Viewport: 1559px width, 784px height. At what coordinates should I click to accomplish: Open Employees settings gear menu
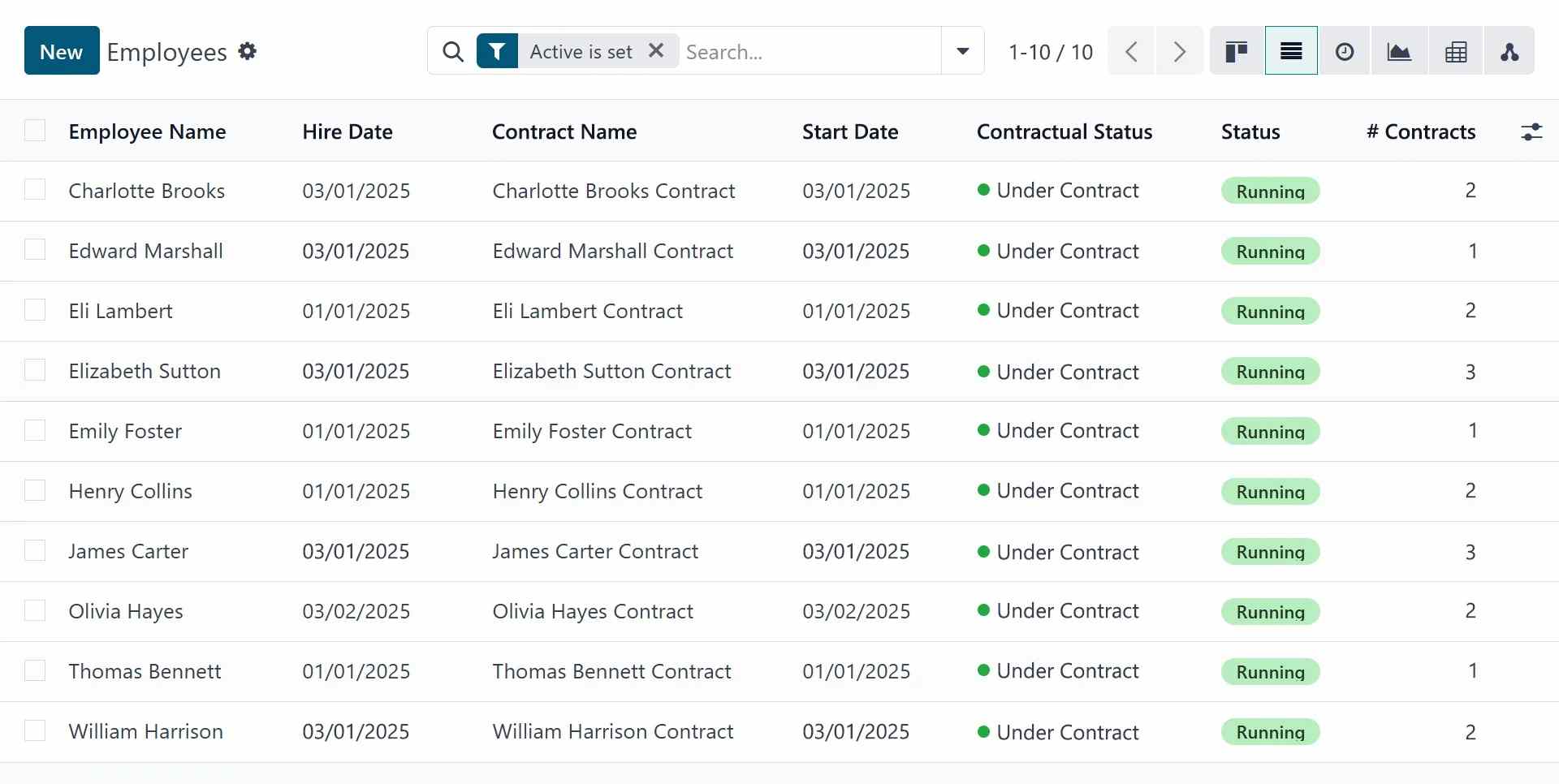coord(248,51)
